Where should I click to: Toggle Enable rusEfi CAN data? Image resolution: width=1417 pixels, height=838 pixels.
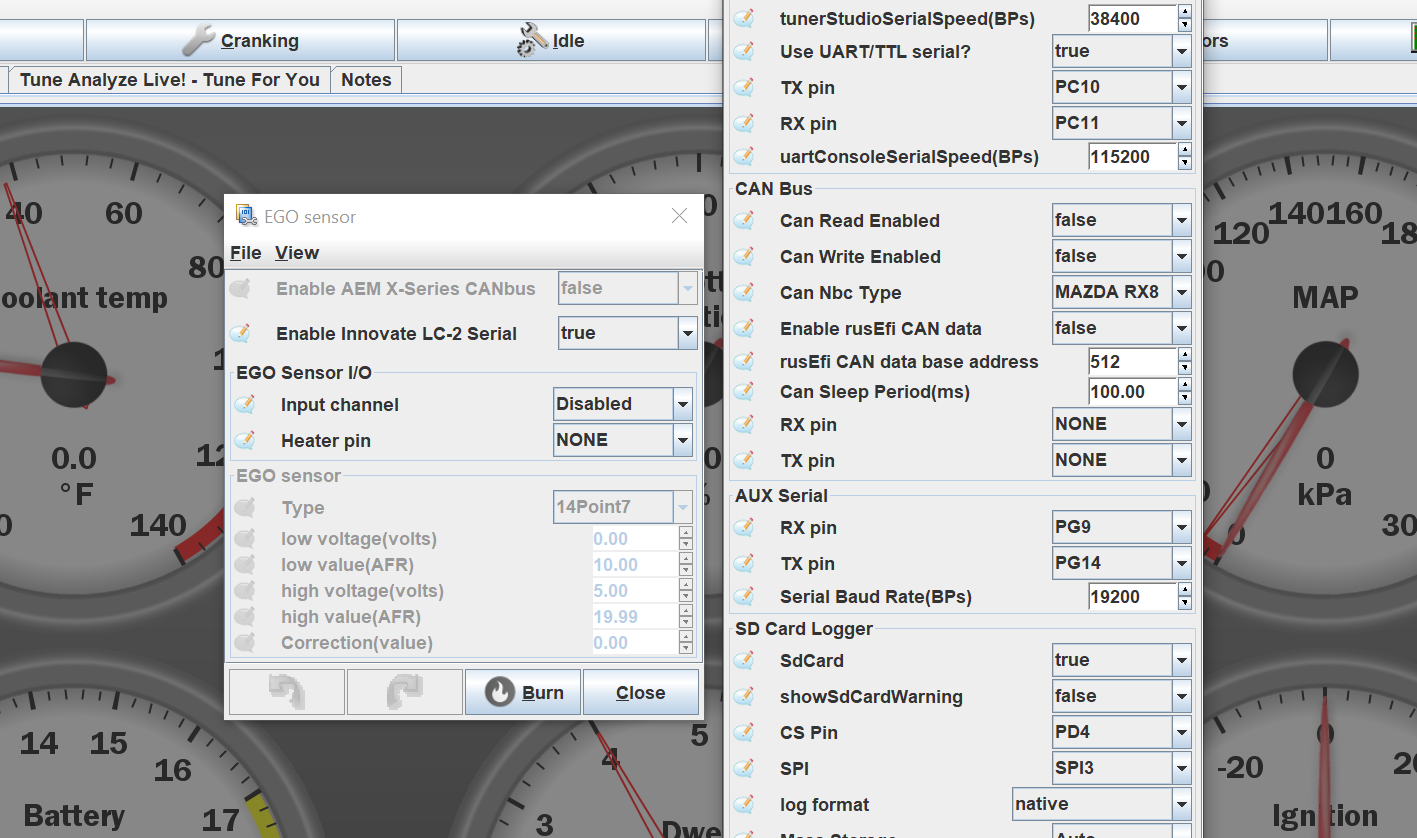1180,327
